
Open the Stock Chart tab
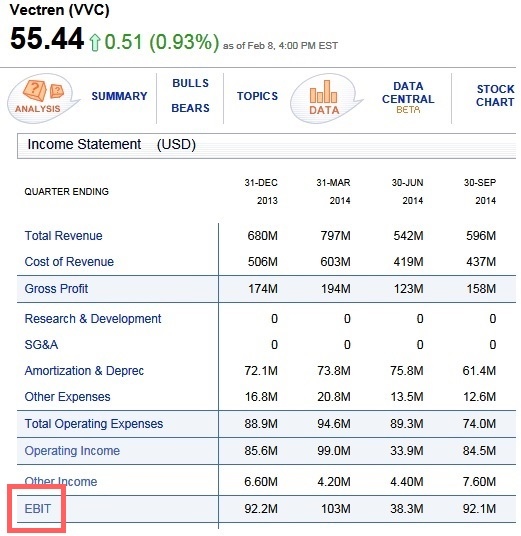(x=495, y=95)
